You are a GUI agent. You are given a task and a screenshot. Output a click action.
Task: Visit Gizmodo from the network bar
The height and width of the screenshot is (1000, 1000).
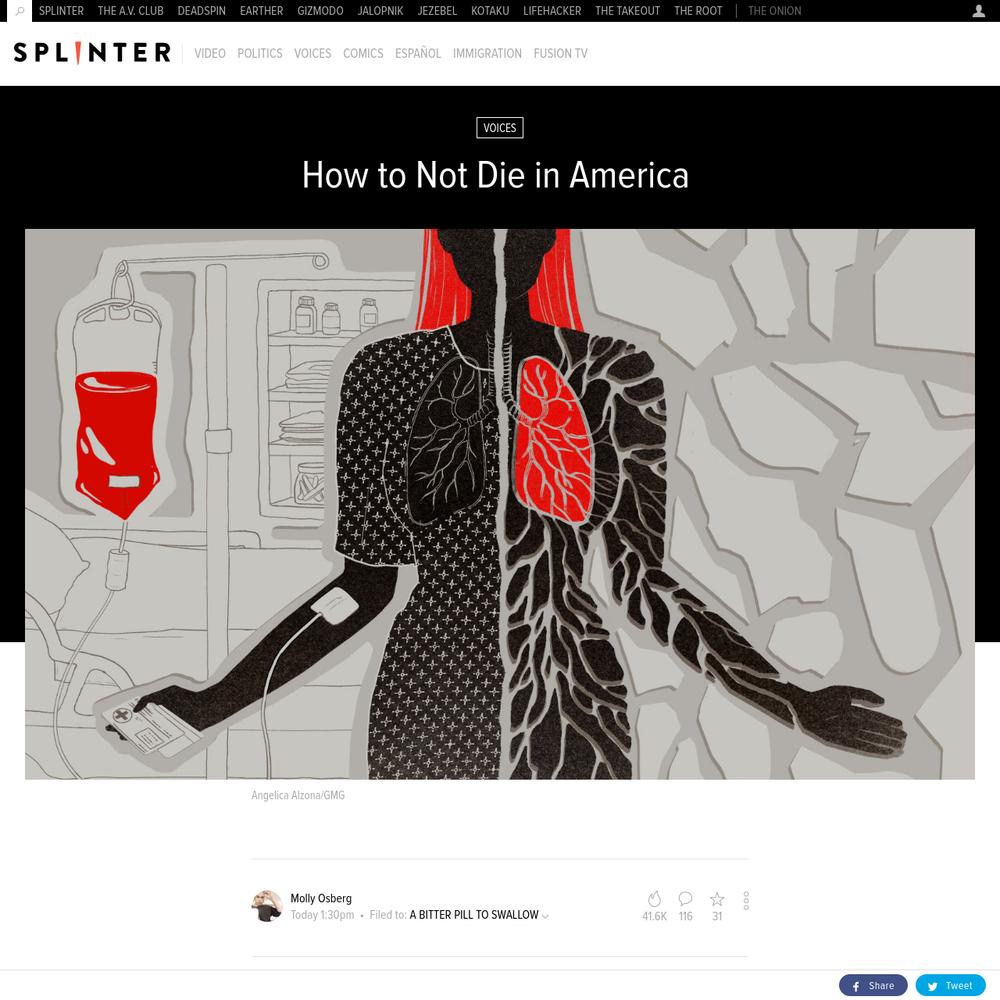[320, 11]
